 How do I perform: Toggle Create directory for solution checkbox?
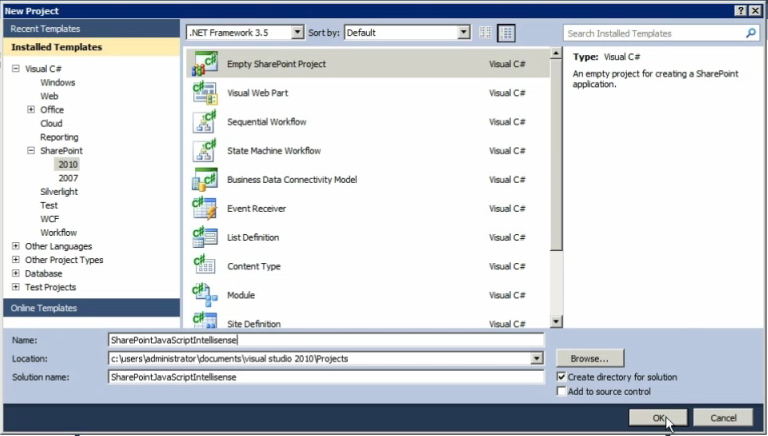[561, 377]
